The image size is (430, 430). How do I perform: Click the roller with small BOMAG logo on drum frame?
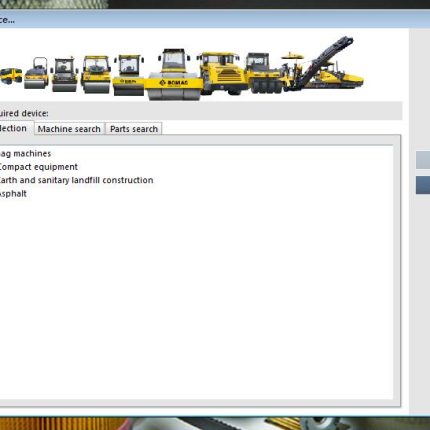(x=129, y=75)
